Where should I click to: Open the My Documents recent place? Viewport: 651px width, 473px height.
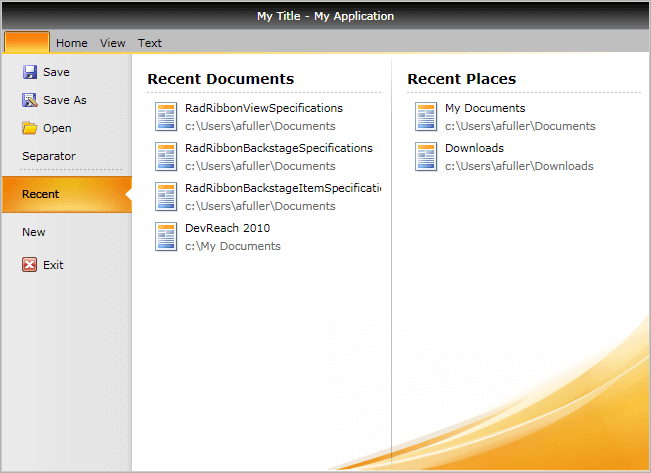(x=485, y=108)
